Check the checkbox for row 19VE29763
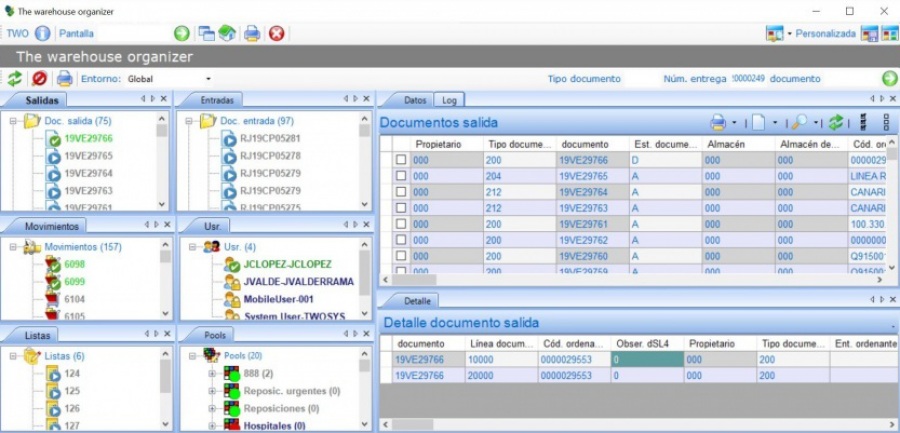900x433 pixels. (401, 208)
